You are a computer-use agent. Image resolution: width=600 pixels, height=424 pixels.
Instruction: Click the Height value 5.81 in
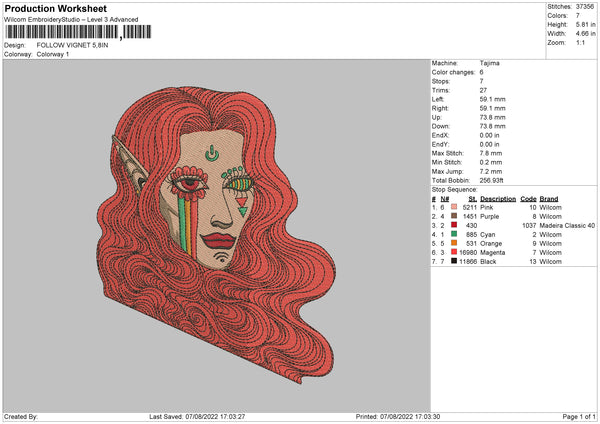(585, 24)
